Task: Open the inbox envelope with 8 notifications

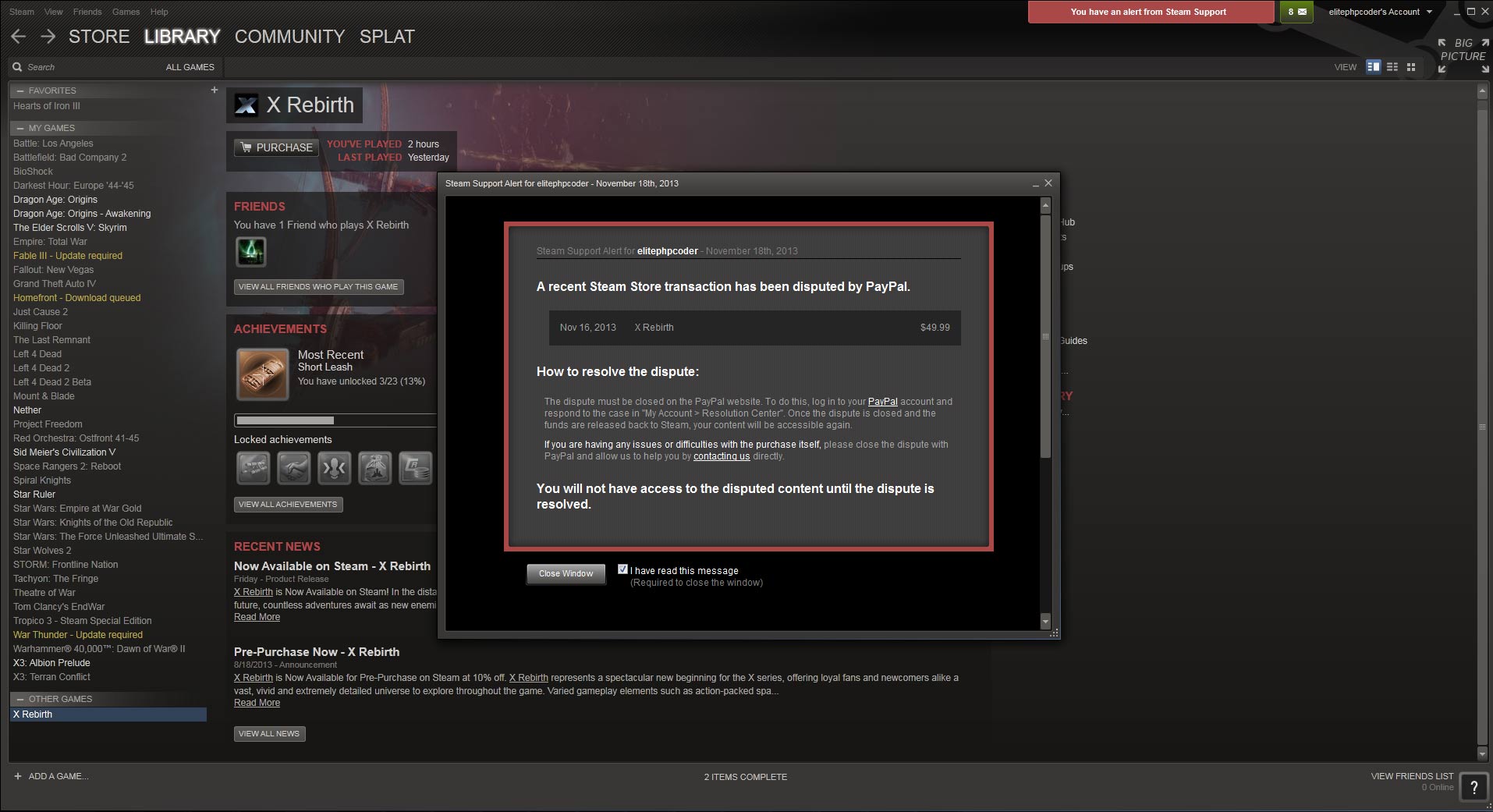Action: point(1296,12)
